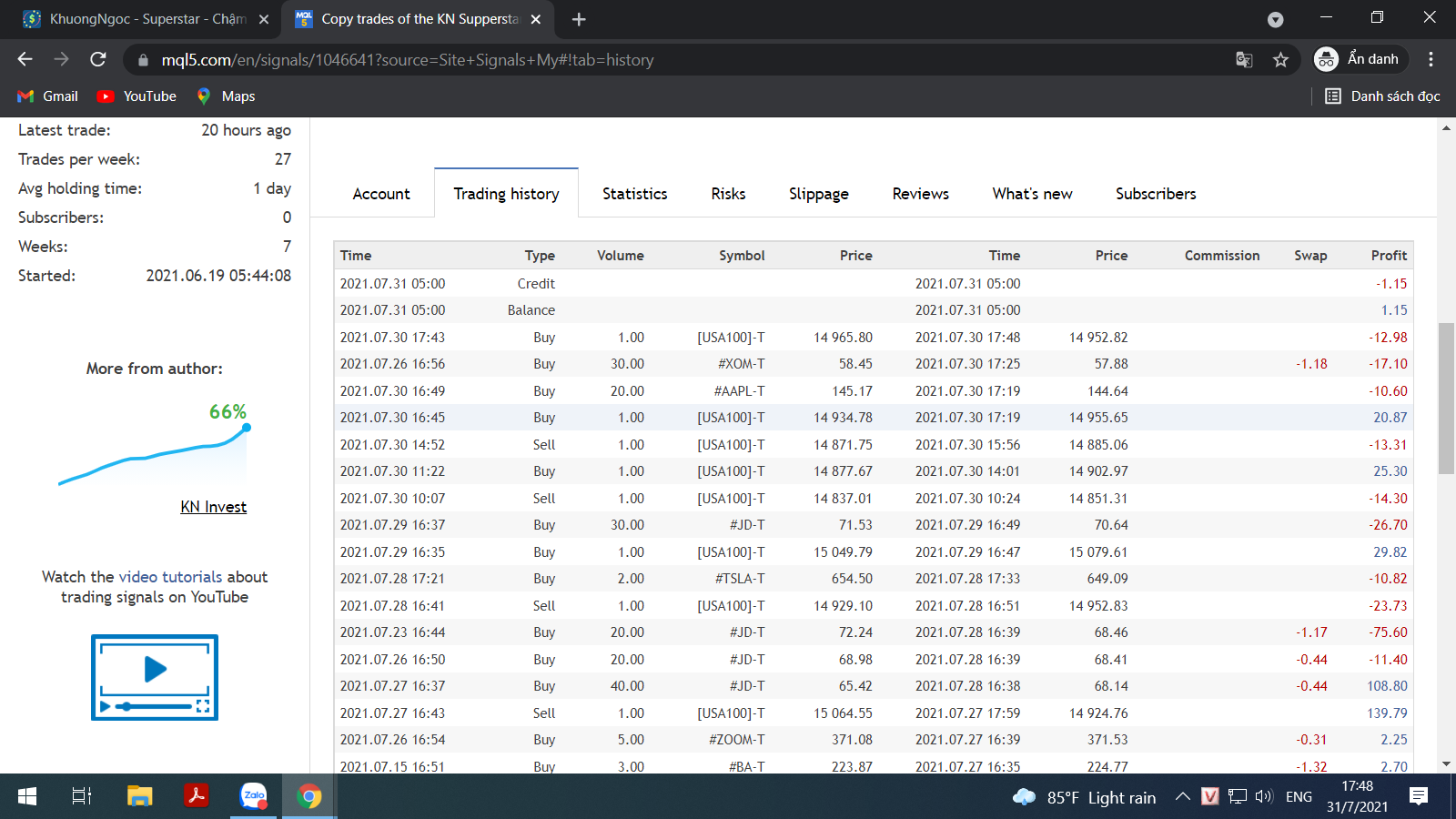
Task: Go back with the back arrow
Action: pyautogui.click(x=25, y=60)
